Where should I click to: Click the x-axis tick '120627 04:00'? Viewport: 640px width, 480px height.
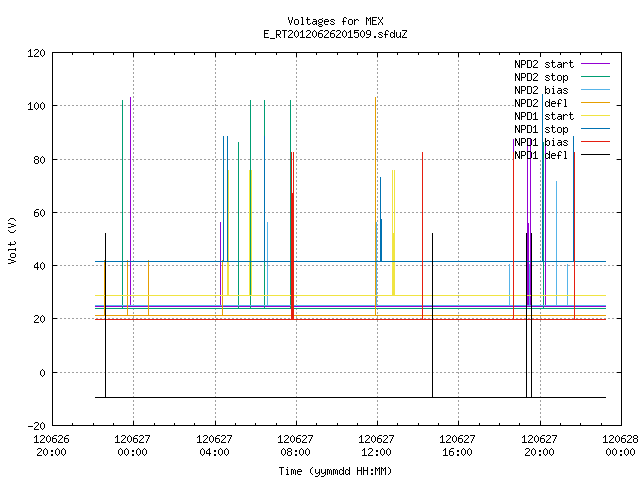(x=214, y=446)
